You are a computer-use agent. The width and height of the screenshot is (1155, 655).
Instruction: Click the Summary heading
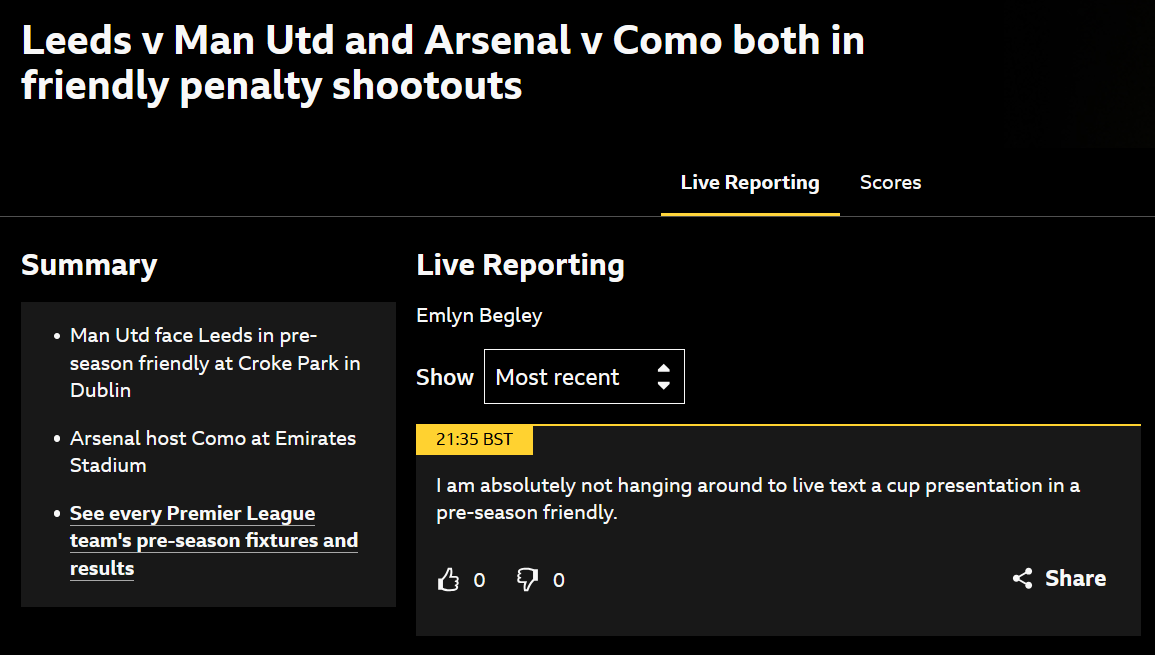[x=89, y=265]
